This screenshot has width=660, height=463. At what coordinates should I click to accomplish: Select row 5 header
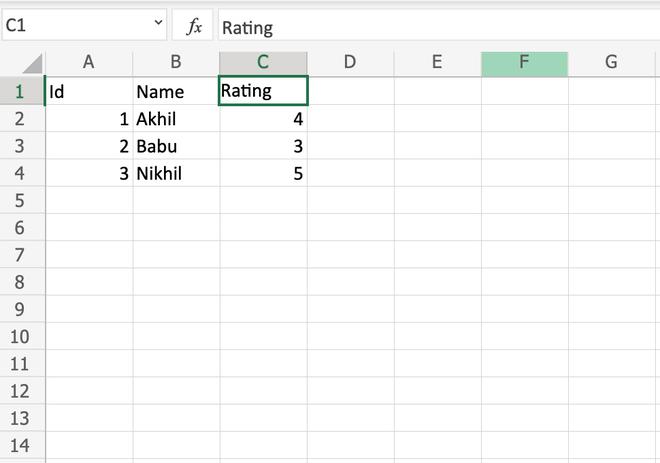[22, 201]
